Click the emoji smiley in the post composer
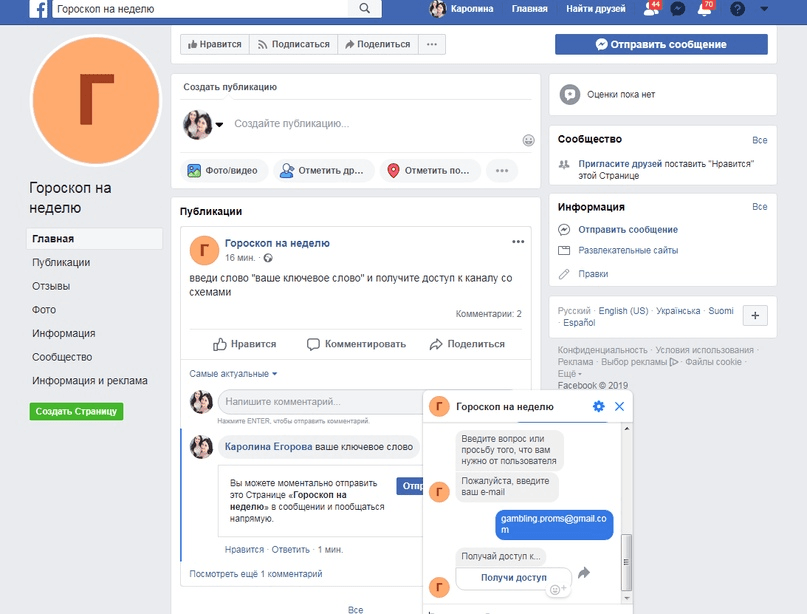Viewport: 807px width, 614px height. coord(528,141)
